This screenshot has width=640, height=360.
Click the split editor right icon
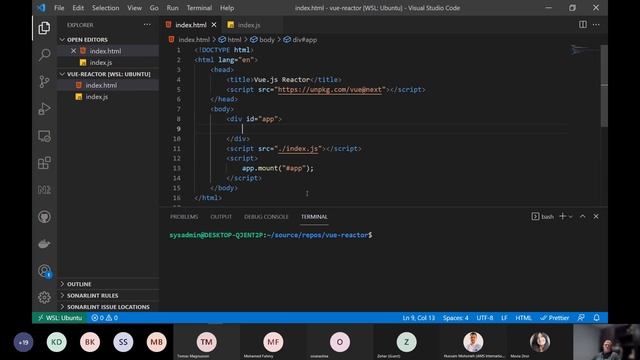pyautogui.click(x=582, y=24)
